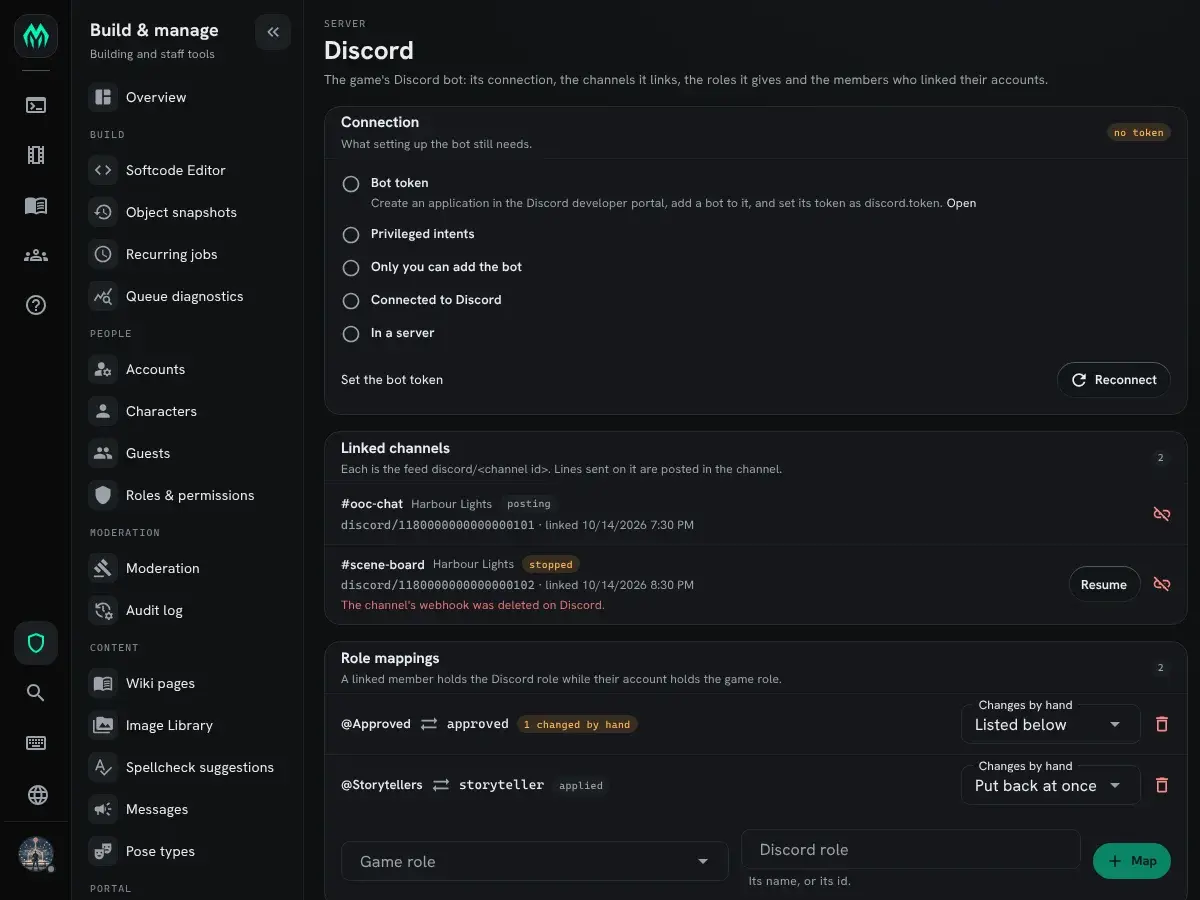Click the 'posting' badge on #ooc-chat

(x=528, y=504)
